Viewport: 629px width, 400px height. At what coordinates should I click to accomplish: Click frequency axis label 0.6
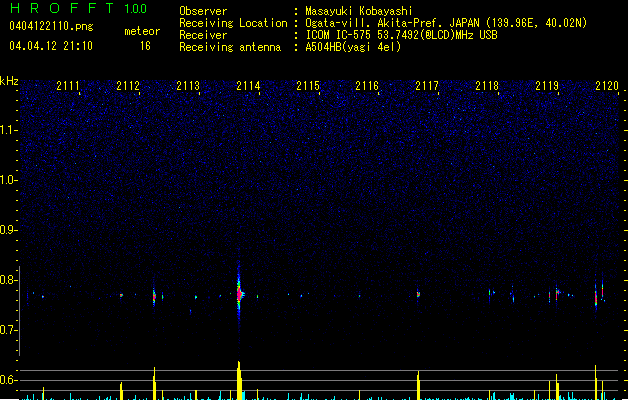(7, 380)
